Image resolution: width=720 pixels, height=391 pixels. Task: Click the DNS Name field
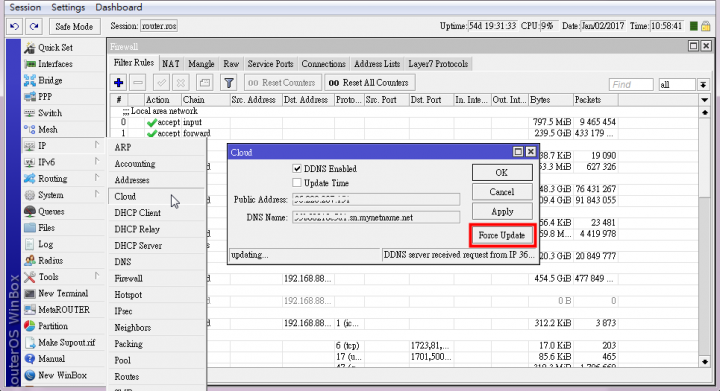[x=376, y=218]
